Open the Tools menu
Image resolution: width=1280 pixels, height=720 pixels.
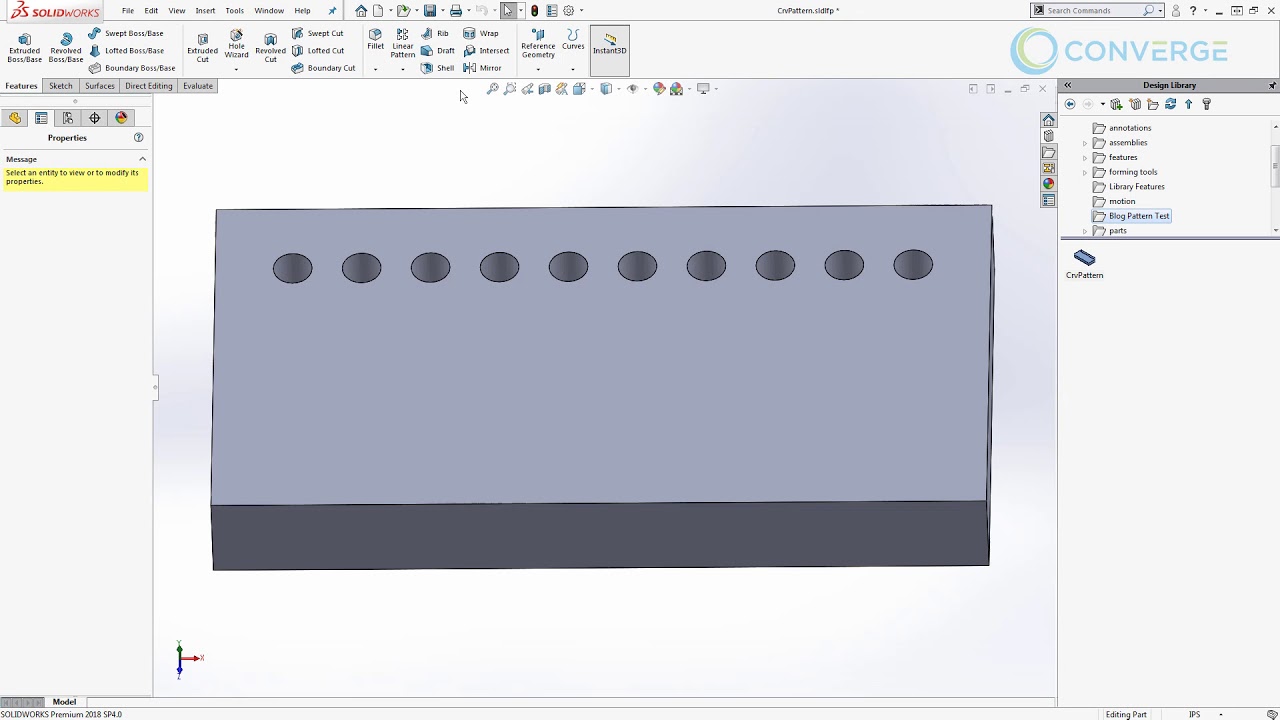click(234, 10)
